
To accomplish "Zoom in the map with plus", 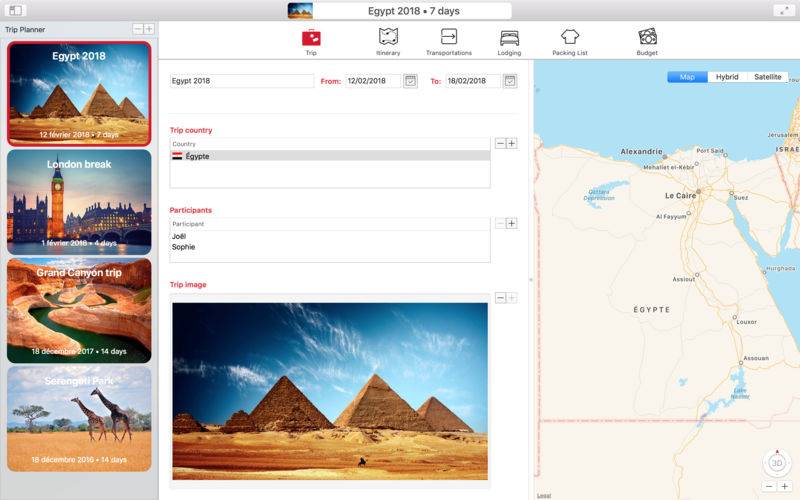I will pyautogui.click(x=784, y=486).
